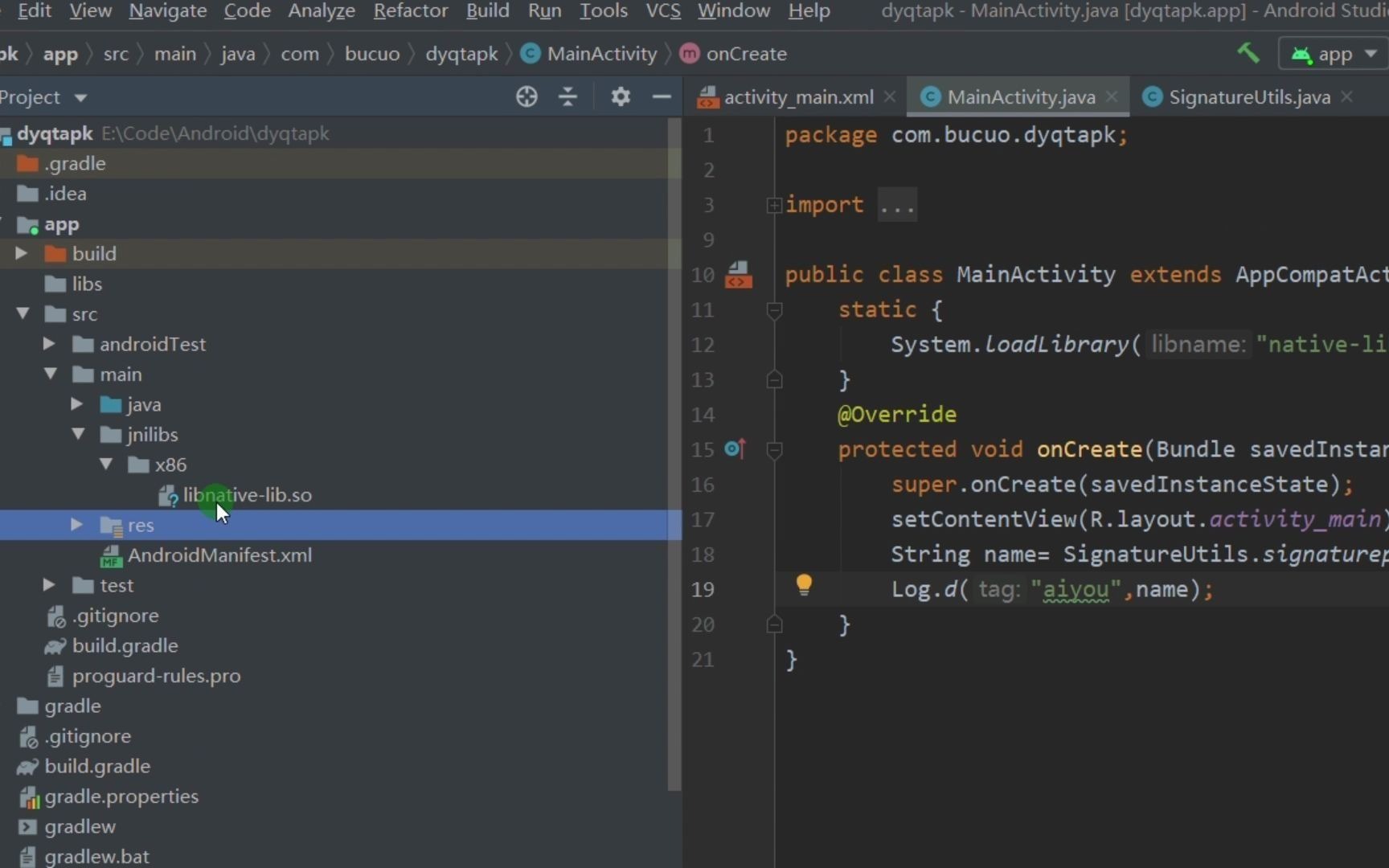Hide the Project tool window
1389x868 pixels.
click(x=662, y=97)
